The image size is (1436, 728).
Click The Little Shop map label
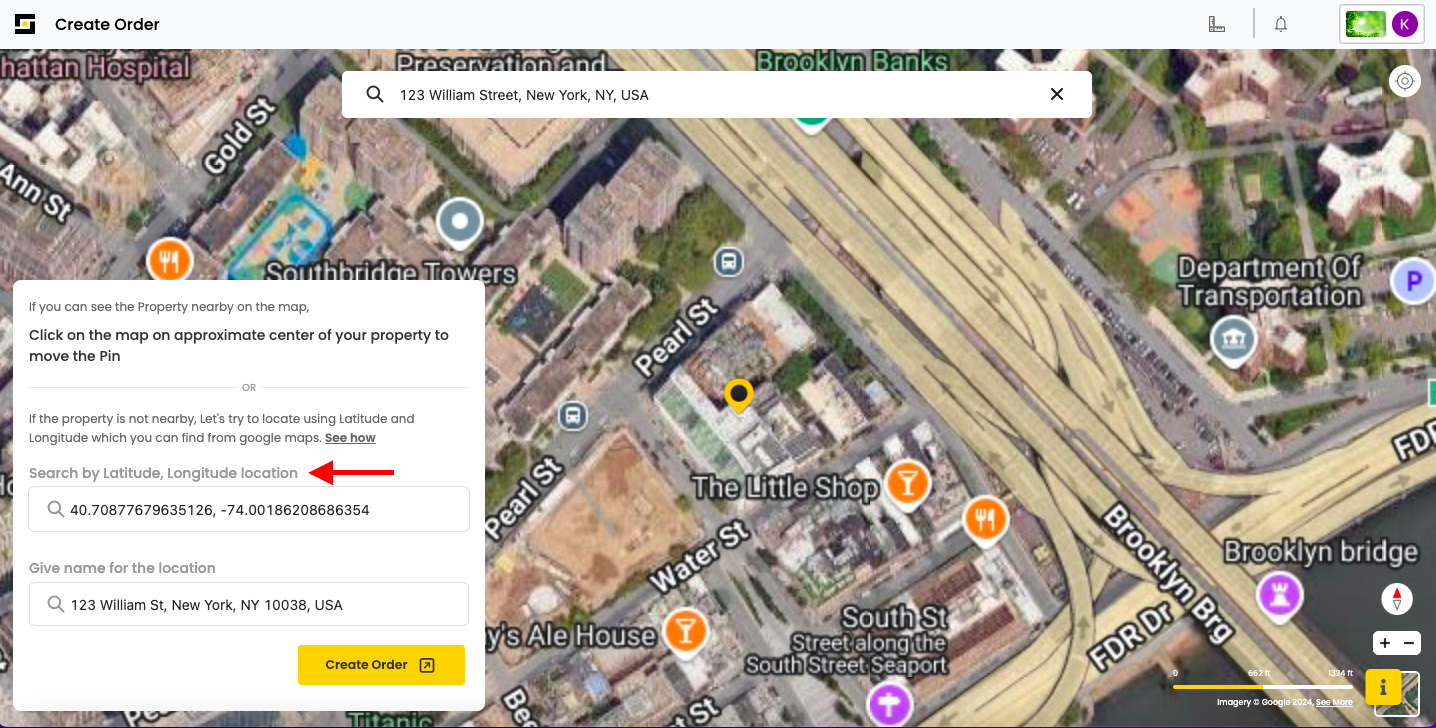click(785, 487)
